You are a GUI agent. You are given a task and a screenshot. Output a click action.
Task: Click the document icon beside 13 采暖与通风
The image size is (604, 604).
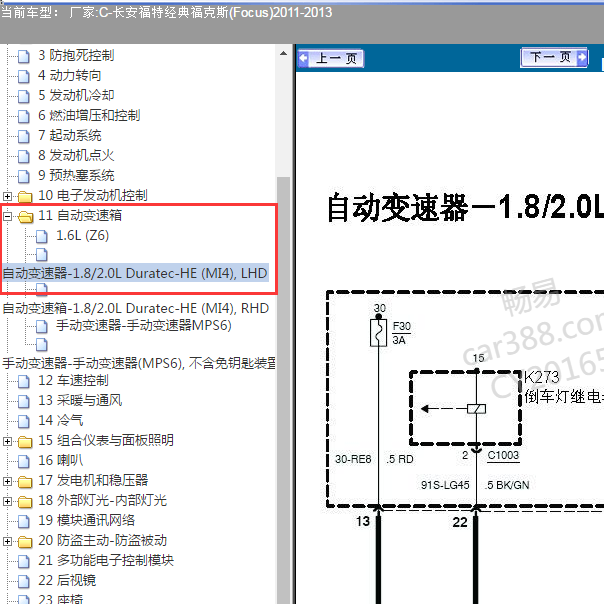click(24, 401)
